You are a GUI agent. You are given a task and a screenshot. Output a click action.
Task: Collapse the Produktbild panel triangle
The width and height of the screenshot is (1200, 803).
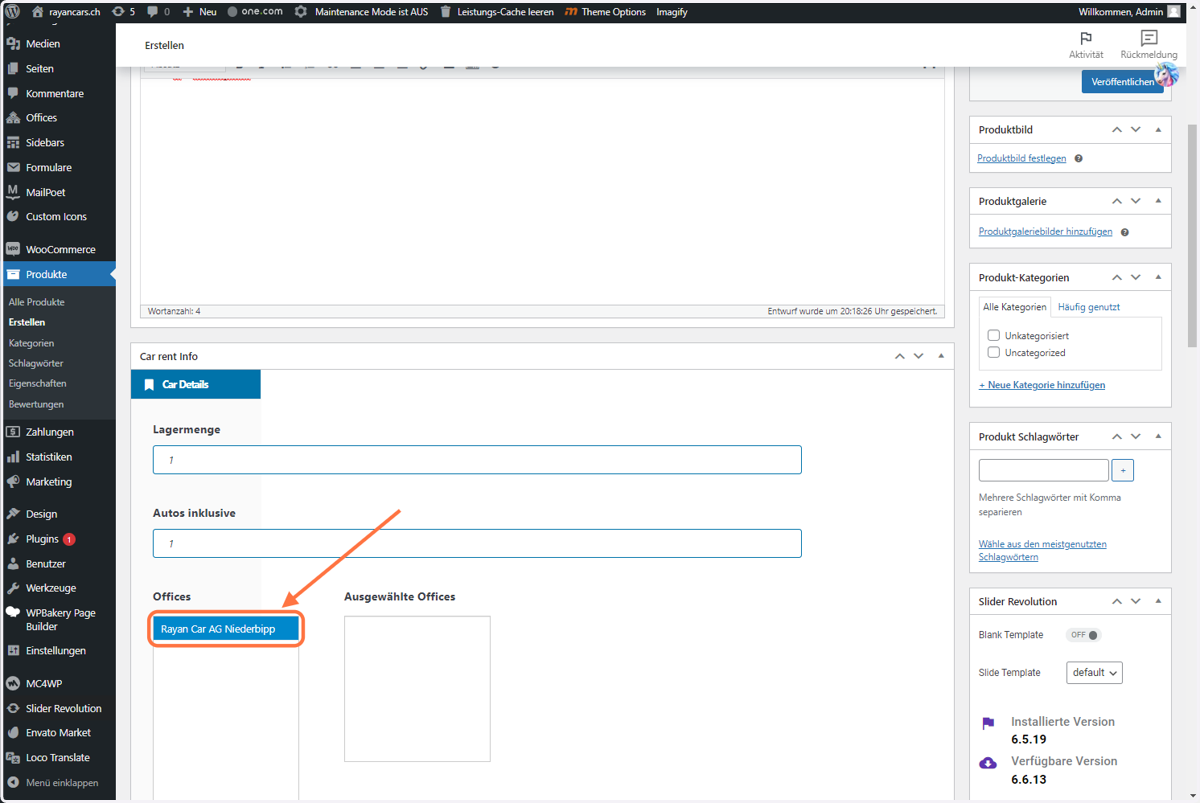point(1158,130)
